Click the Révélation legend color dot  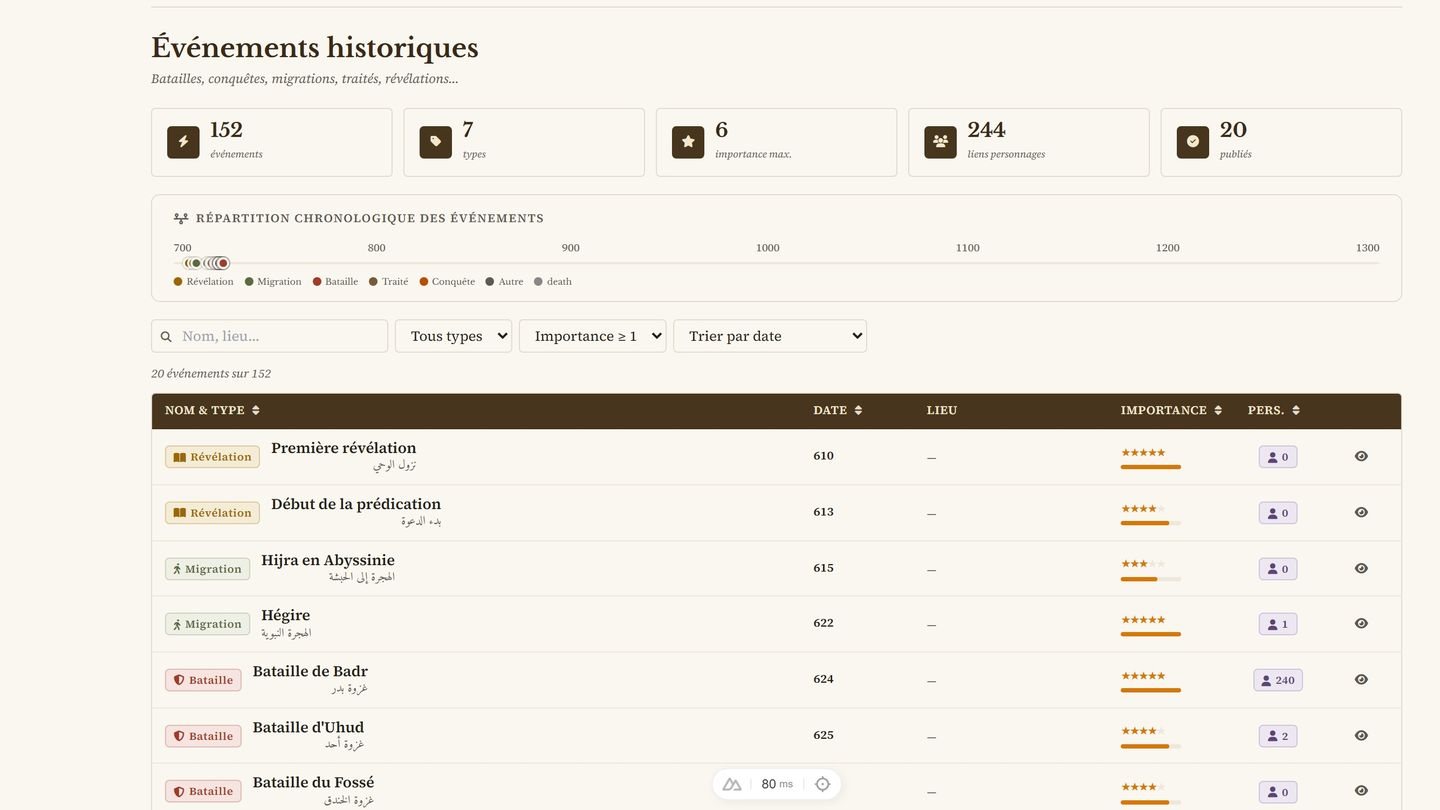178,282
